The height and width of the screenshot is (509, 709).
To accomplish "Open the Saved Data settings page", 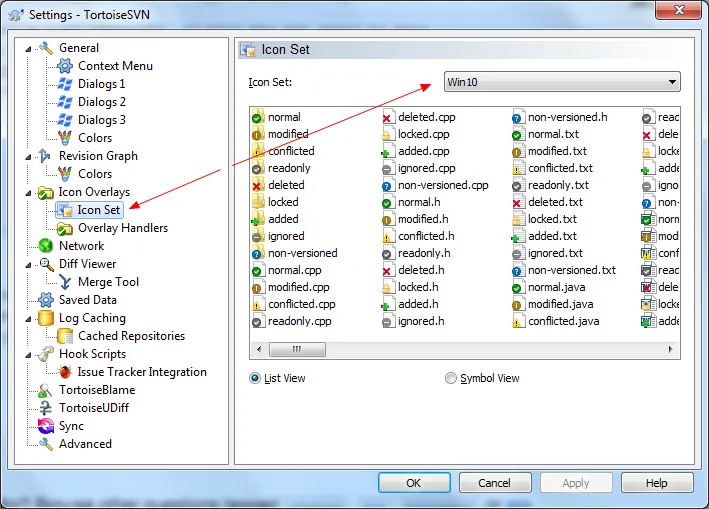I will [x=88, y=300].
